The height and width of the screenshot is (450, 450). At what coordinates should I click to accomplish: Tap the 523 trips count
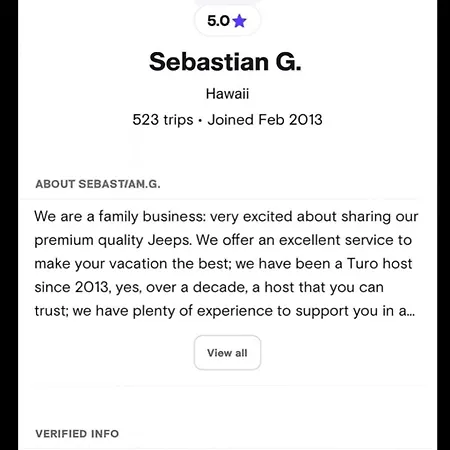[x=163, y=120]
